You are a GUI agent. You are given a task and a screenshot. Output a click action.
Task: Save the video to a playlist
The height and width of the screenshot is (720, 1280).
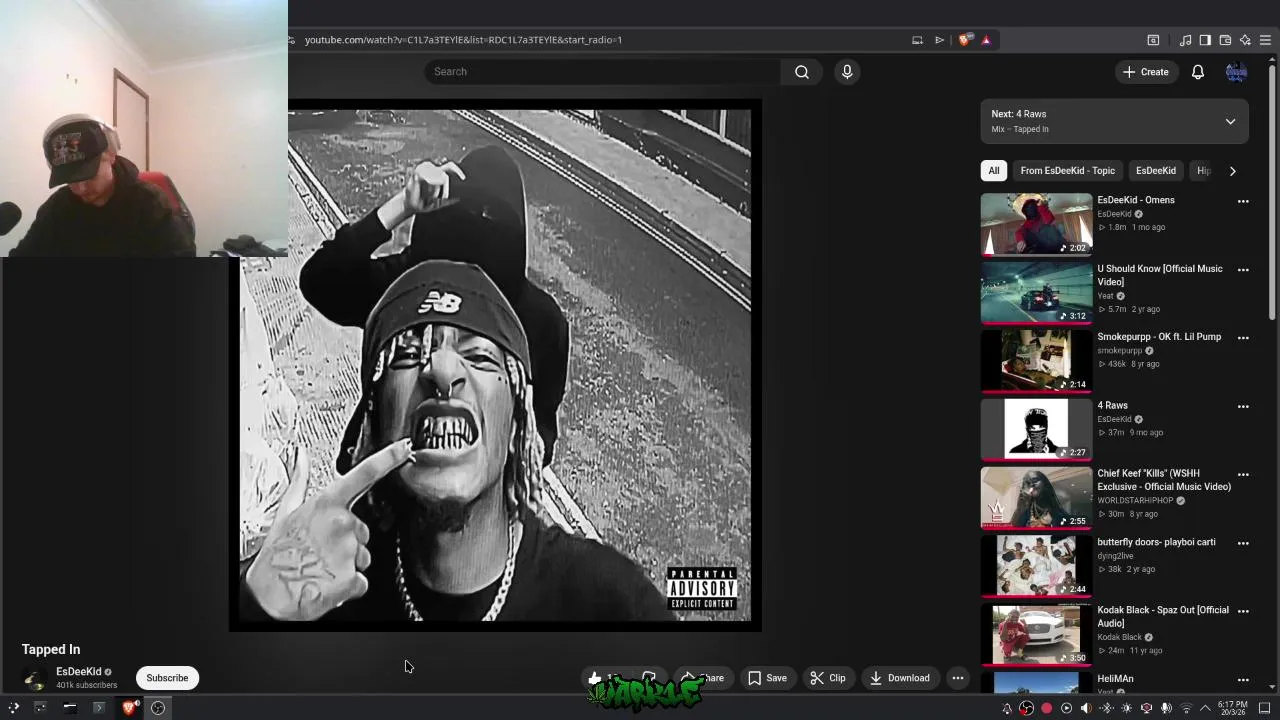pyautogui.click(x=767, y=678)
